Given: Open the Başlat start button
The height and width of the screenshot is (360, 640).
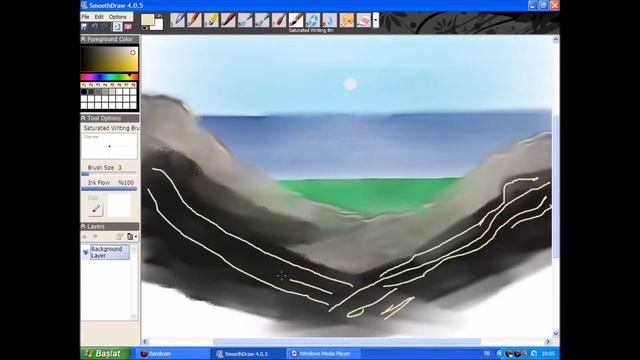Looking at the screenshot, I should click(x=105, y=353).
